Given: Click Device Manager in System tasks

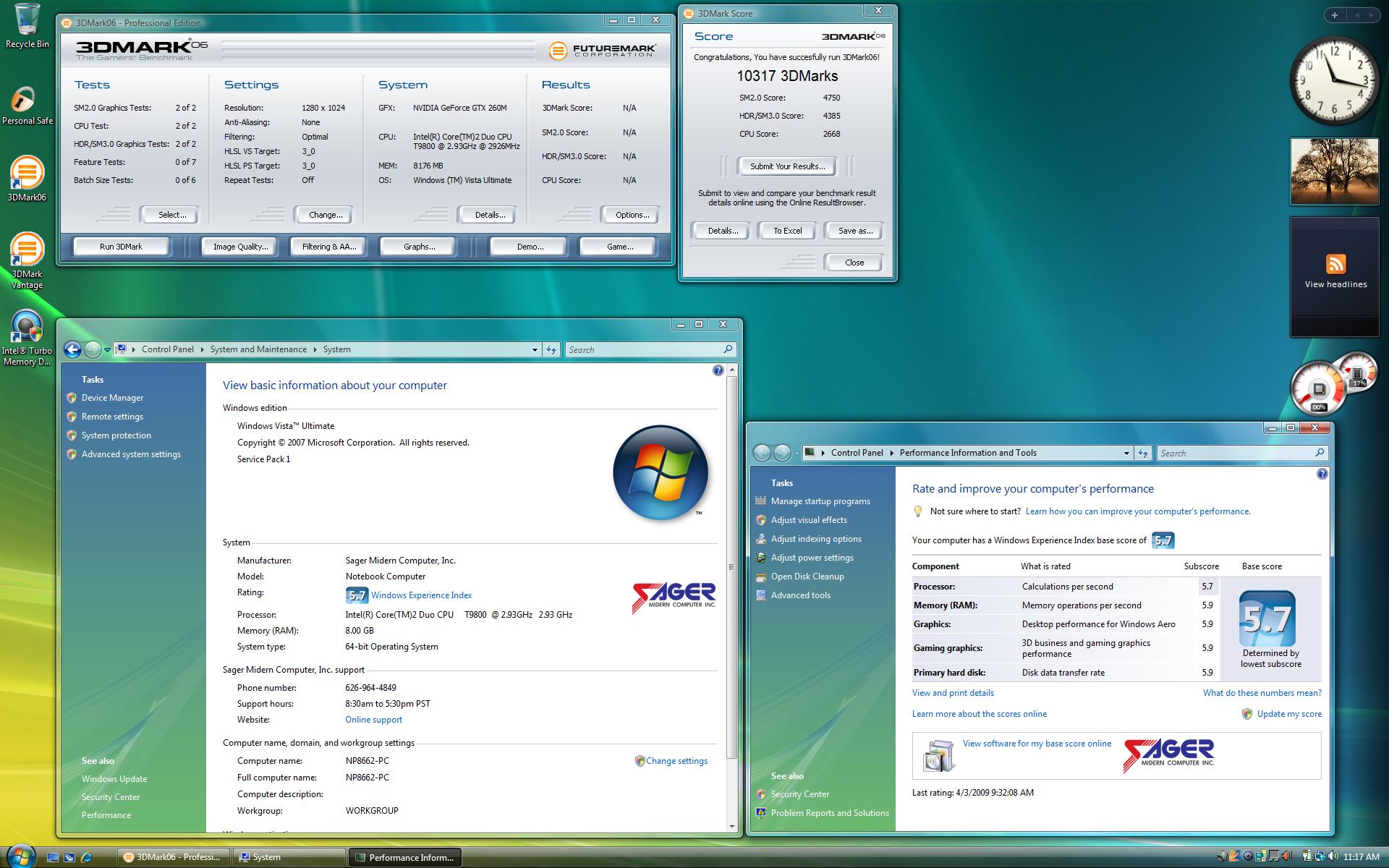Looking at the screenshot, I should click(x=112, y=398).
